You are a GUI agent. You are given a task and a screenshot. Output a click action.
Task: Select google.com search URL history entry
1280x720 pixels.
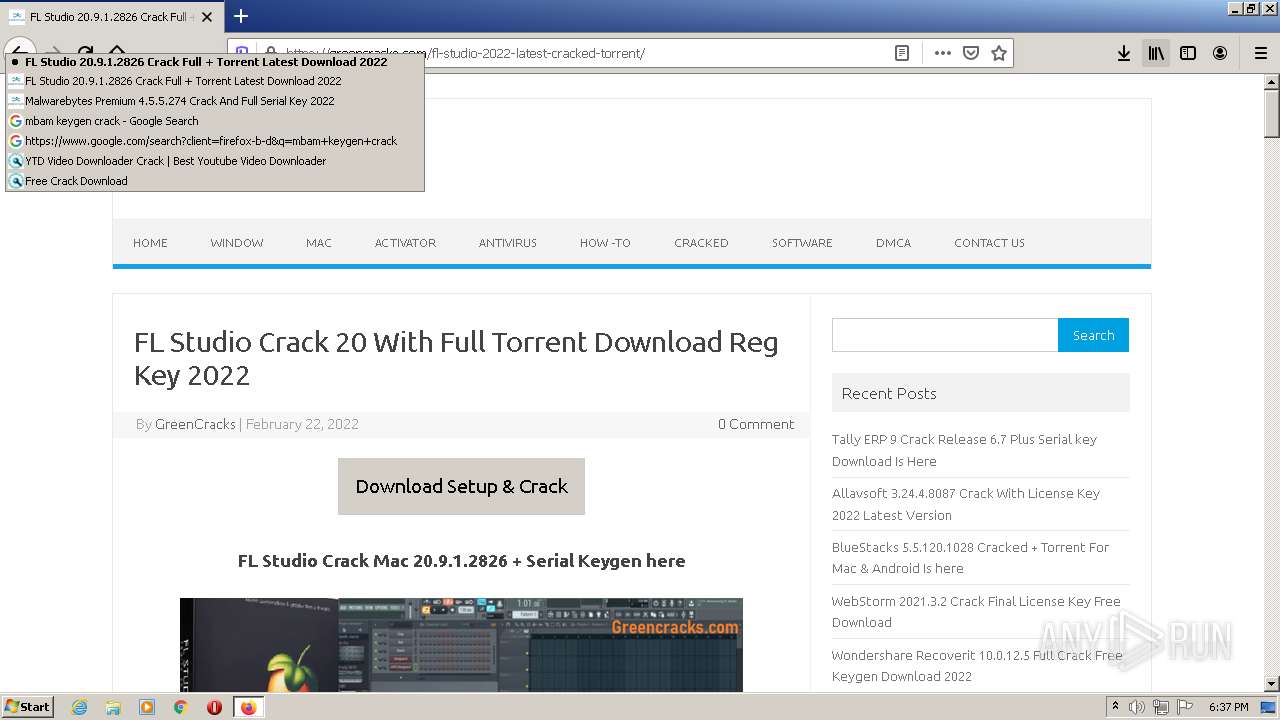coord(215,141)
